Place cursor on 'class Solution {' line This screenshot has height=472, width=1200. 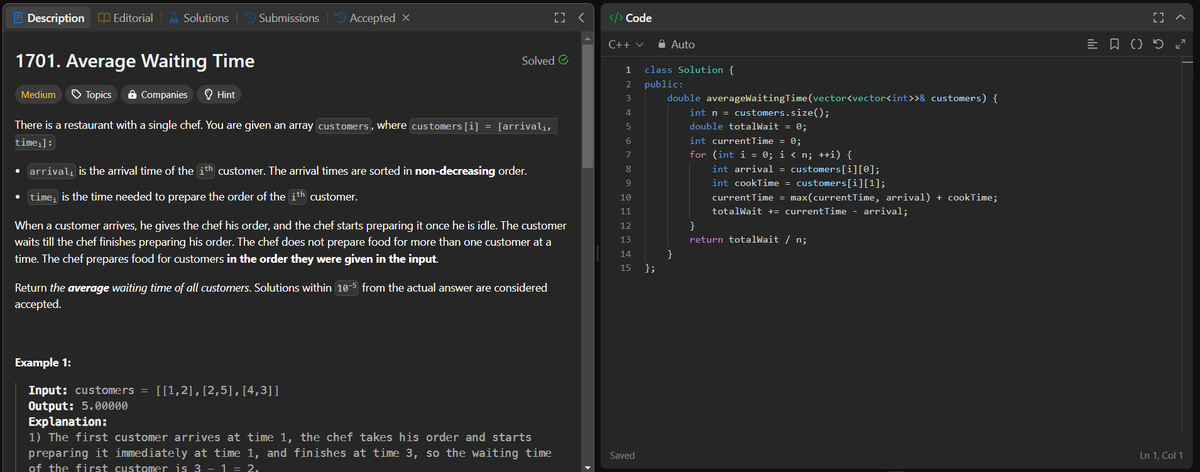tap(690, 70)
